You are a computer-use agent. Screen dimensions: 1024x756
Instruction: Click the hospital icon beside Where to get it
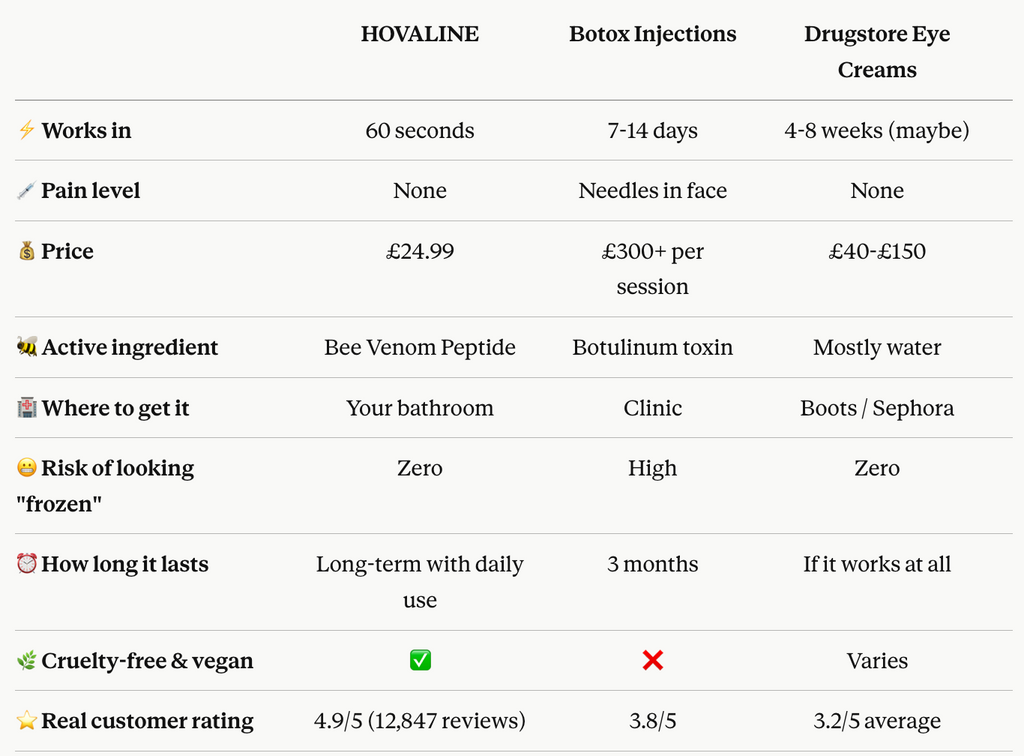27,408
